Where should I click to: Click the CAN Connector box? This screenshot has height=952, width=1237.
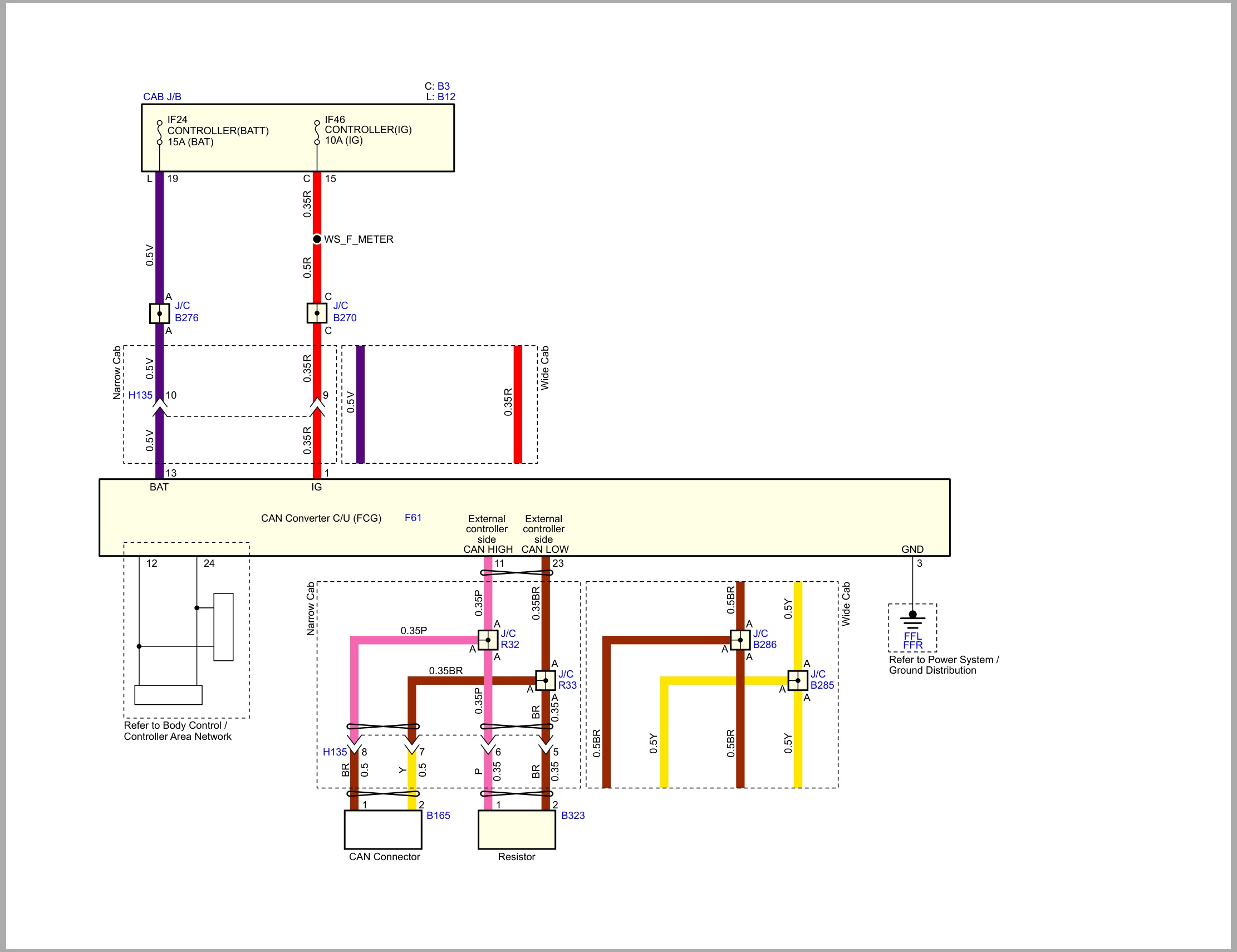pos(384,830)
